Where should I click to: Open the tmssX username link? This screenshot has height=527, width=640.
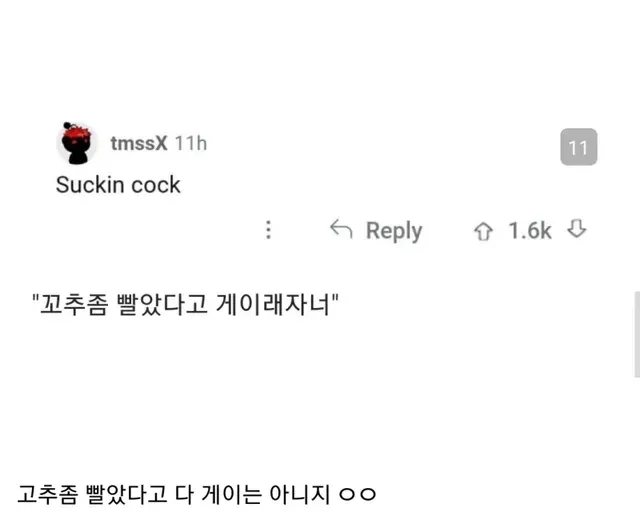coord(139,144)
